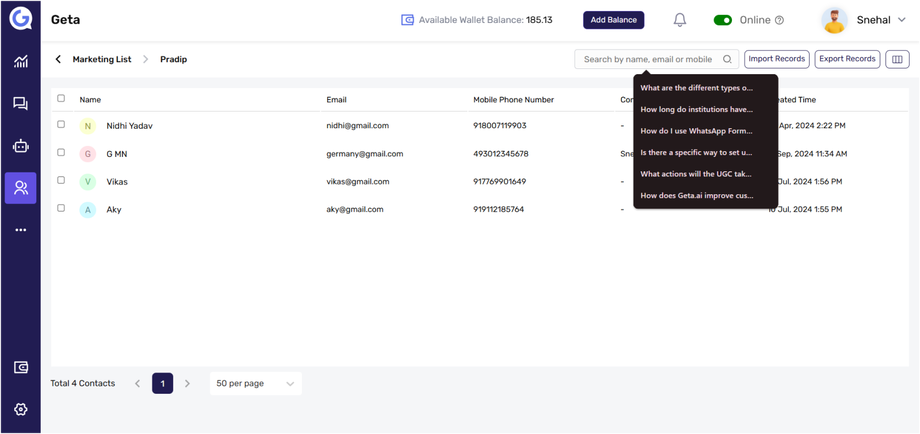Image resolution: width=920 pixels, height=434 pixels.
Task: Go to the previous page arrow
Action: (137, 384)
